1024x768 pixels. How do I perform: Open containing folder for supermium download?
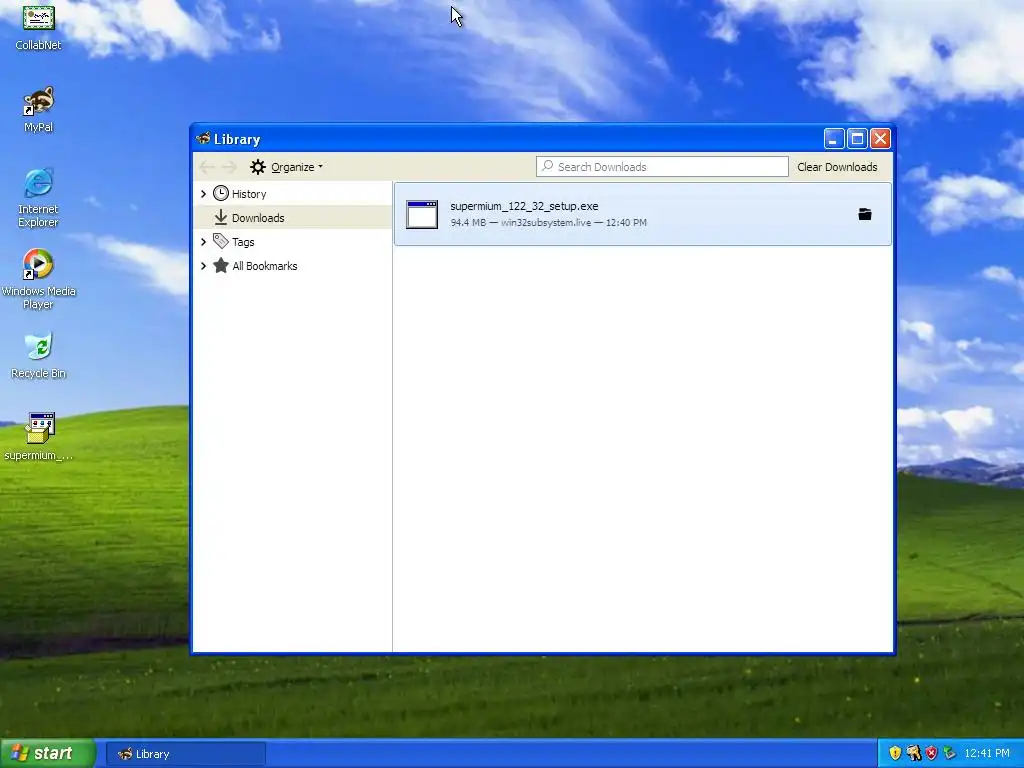tap(865, 214)
